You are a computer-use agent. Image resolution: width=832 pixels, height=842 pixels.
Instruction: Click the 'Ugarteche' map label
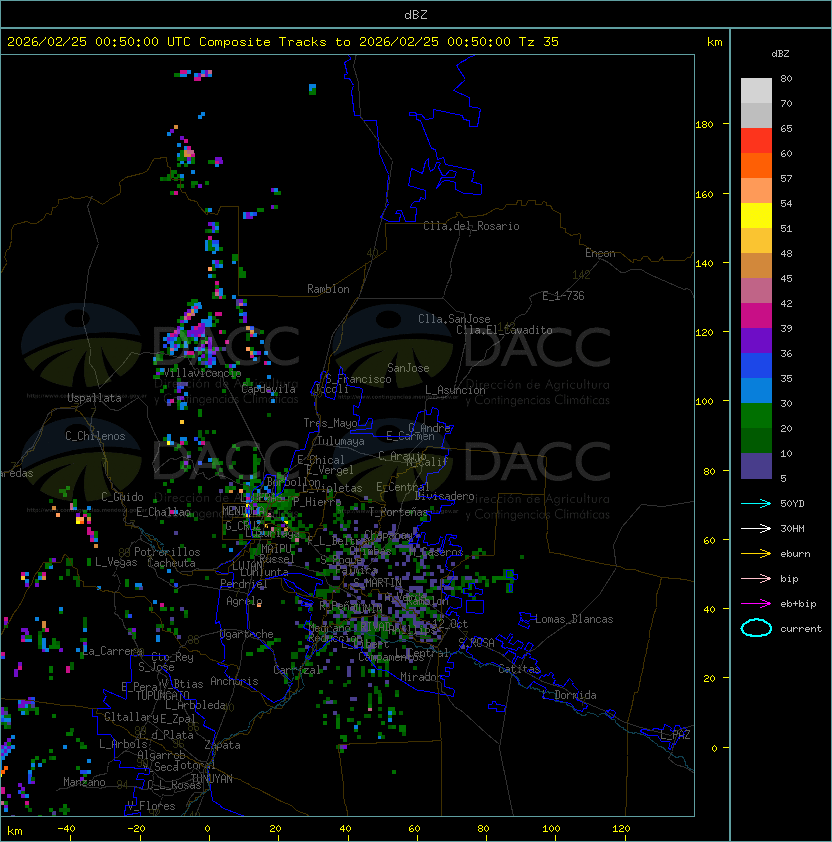click(247, 634)
